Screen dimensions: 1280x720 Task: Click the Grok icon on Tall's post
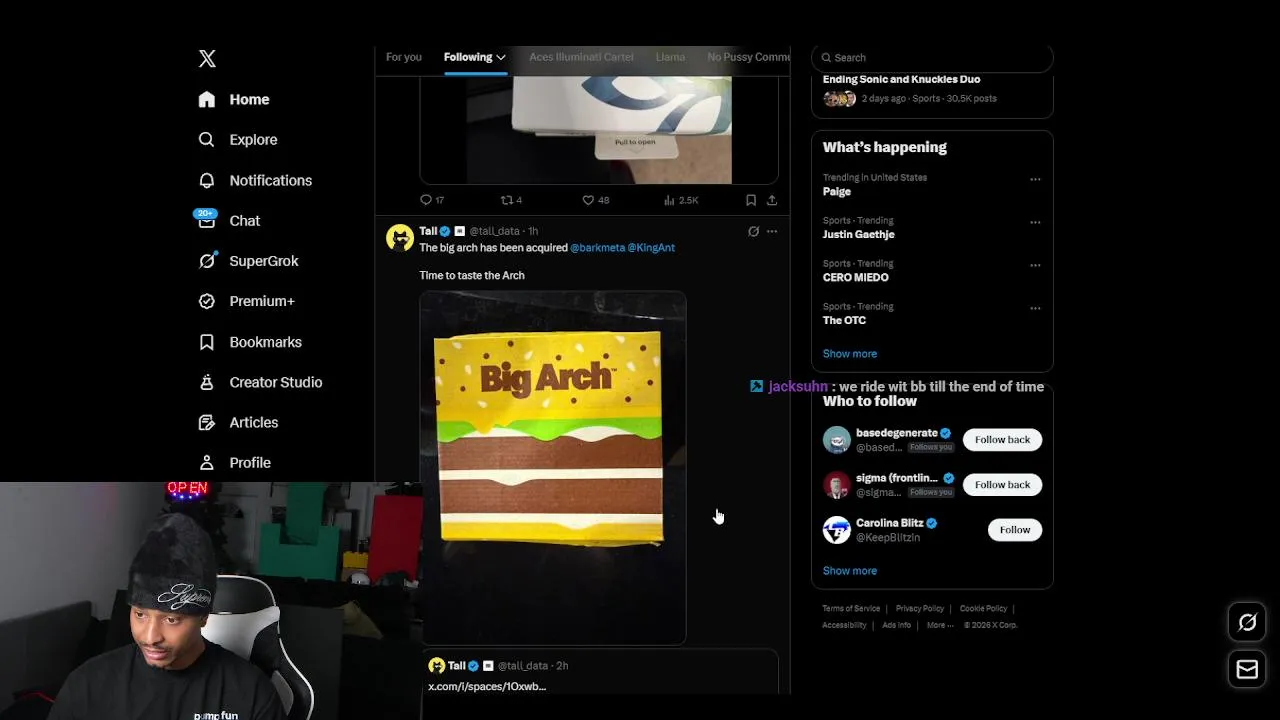753,231
